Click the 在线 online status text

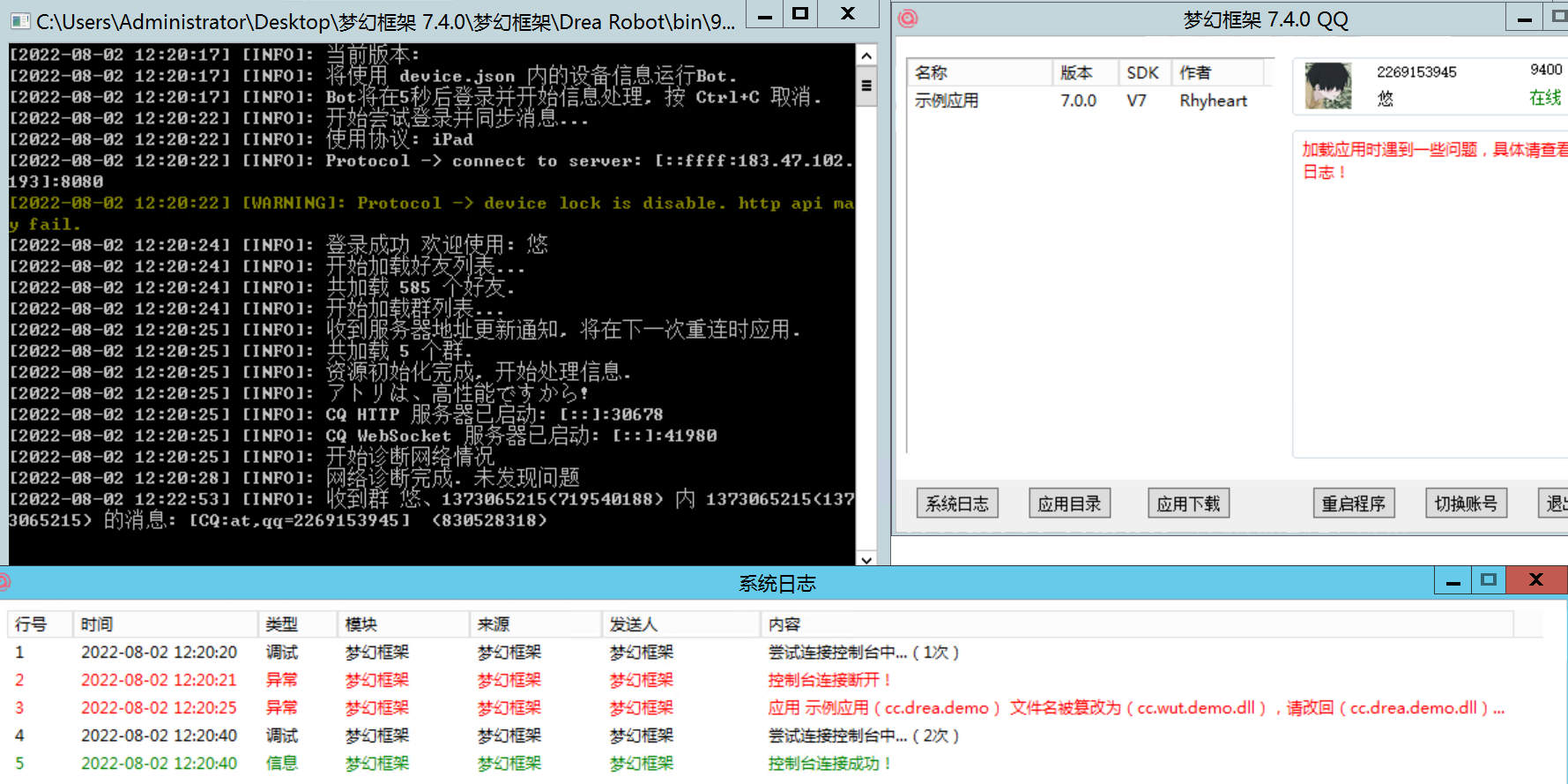[x=1545, y=98]
